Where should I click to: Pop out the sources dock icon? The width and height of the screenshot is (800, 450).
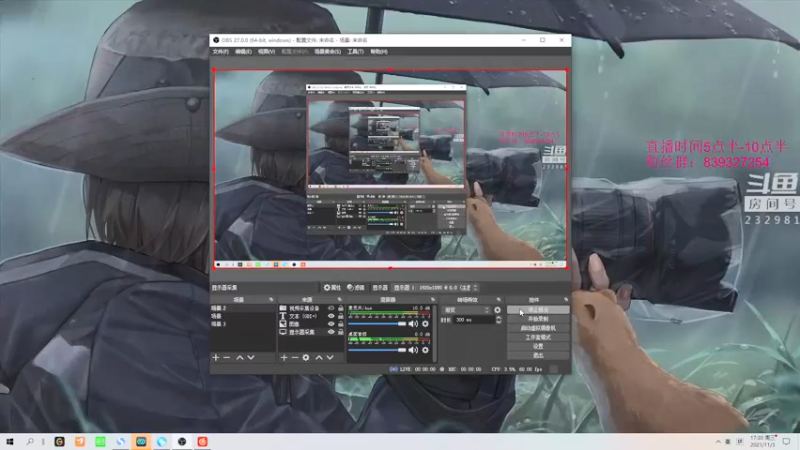coord(339,299)
